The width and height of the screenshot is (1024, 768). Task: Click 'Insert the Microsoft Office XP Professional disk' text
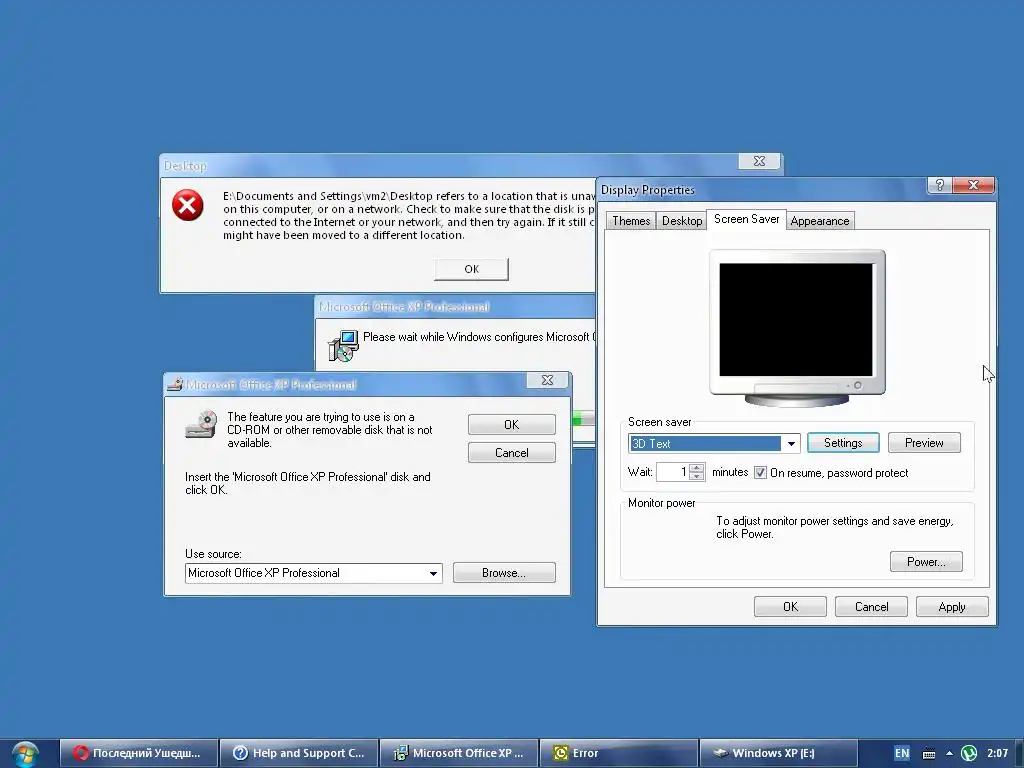pos(308,483)
